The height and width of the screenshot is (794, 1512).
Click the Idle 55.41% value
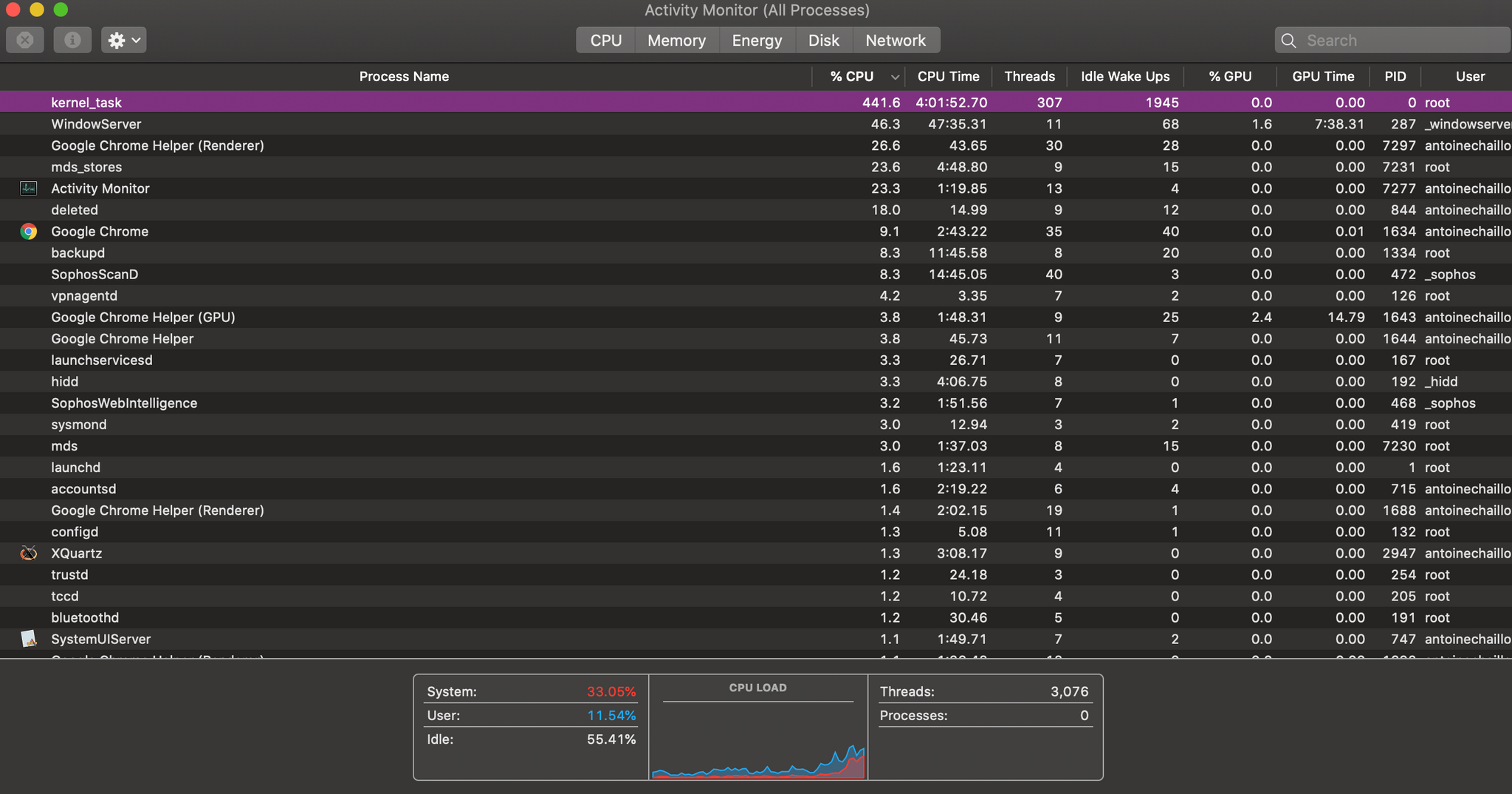[x=611, y=739]
